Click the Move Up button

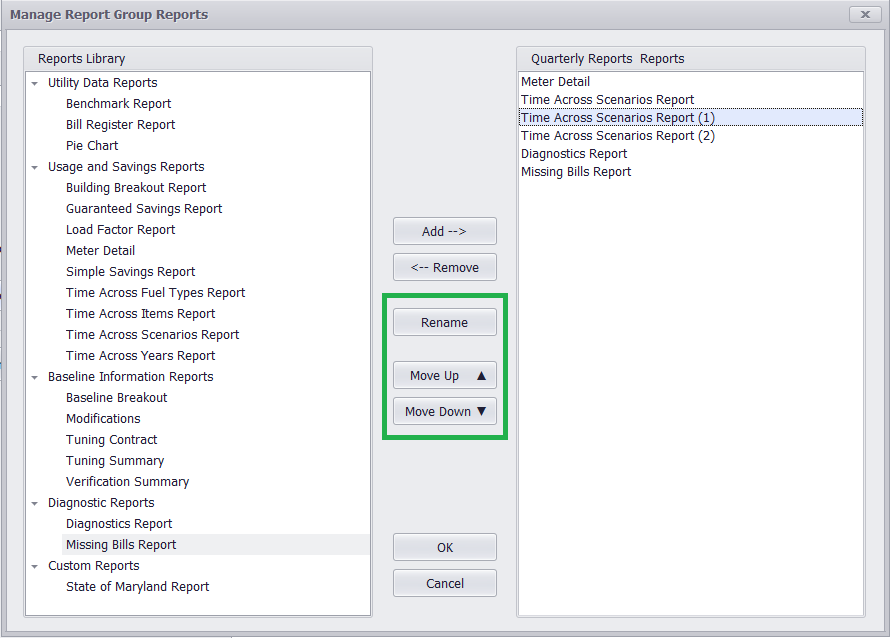pos(444,376)
